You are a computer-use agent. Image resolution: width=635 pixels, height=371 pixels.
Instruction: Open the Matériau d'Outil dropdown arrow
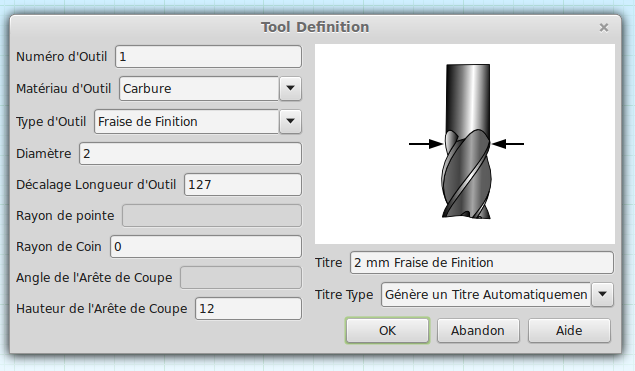coord(290,88)
